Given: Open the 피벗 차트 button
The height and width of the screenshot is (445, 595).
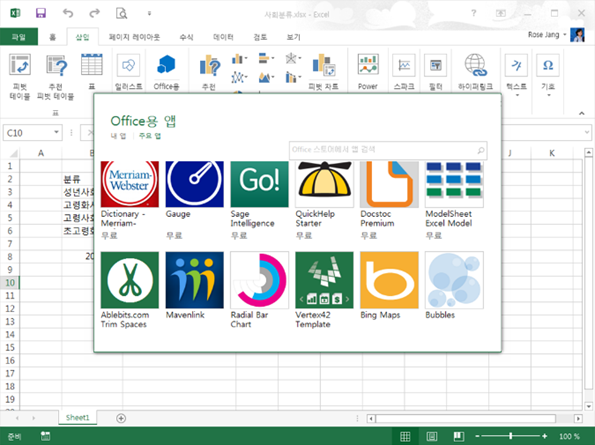Looking at the screenshot, I should point(323,71).
